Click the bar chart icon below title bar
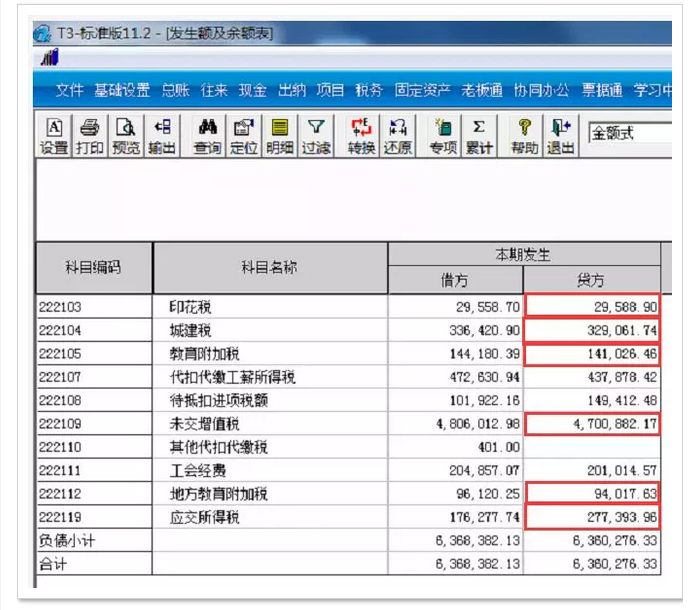This screenshot has height=610, width=695. pyautogui.click(x=50, y=57)
